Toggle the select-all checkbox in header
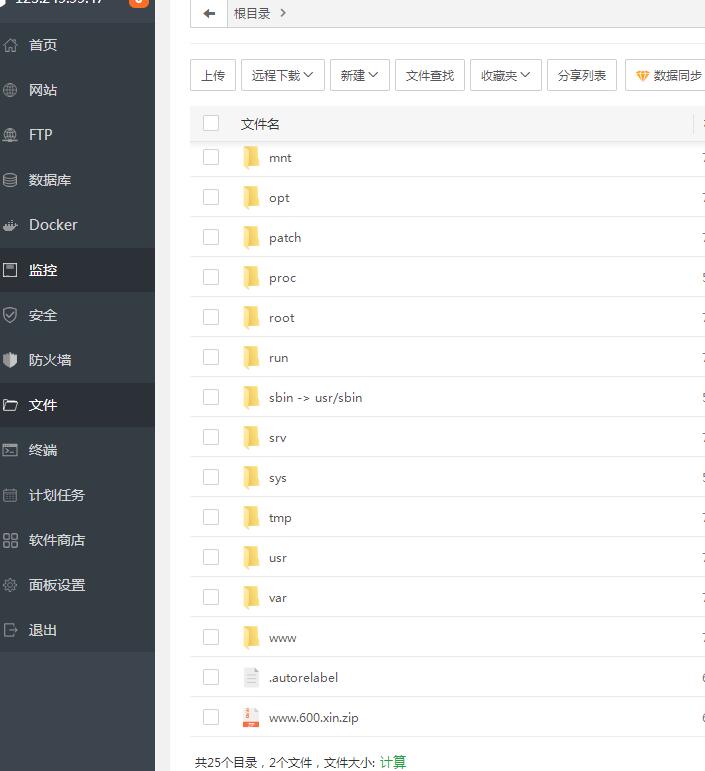Screen dimensions: 705x771 211,123
